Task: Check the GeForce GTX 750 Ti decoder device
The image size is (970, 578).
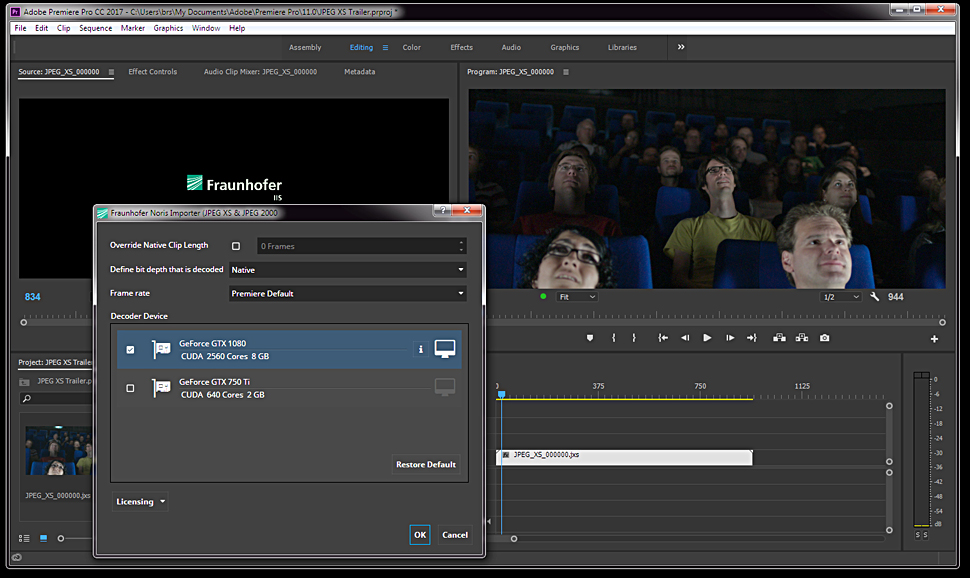Action: (130, 388)
